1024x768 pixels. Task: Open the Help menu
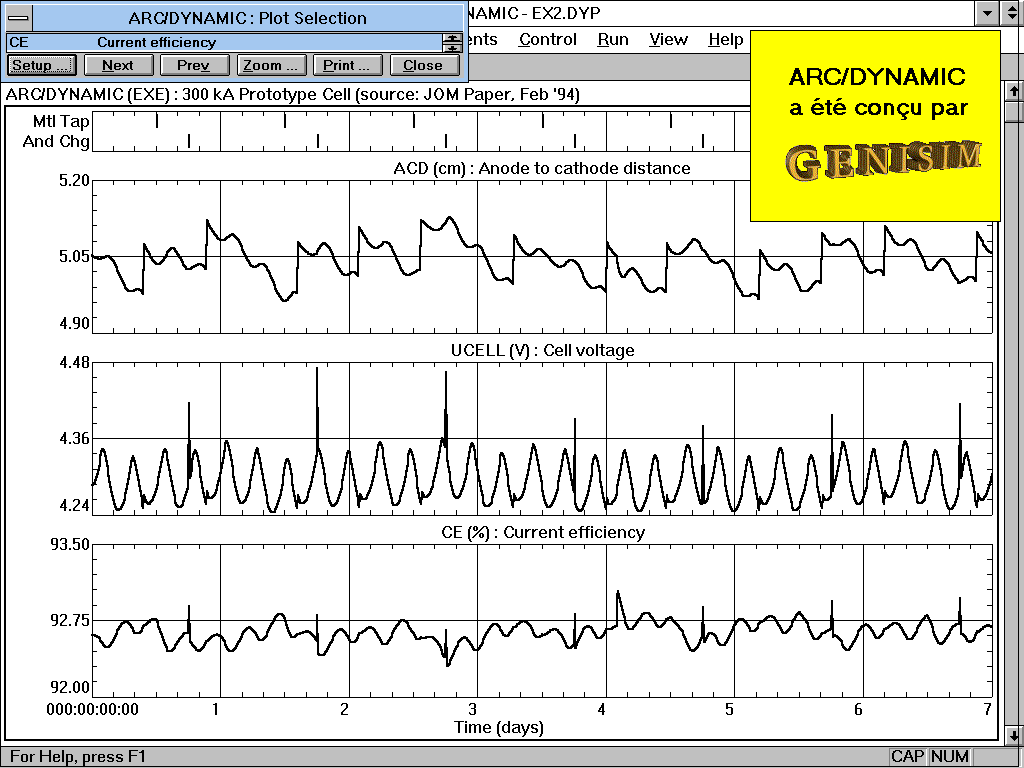pyautogui.click(x=726, y=40)
